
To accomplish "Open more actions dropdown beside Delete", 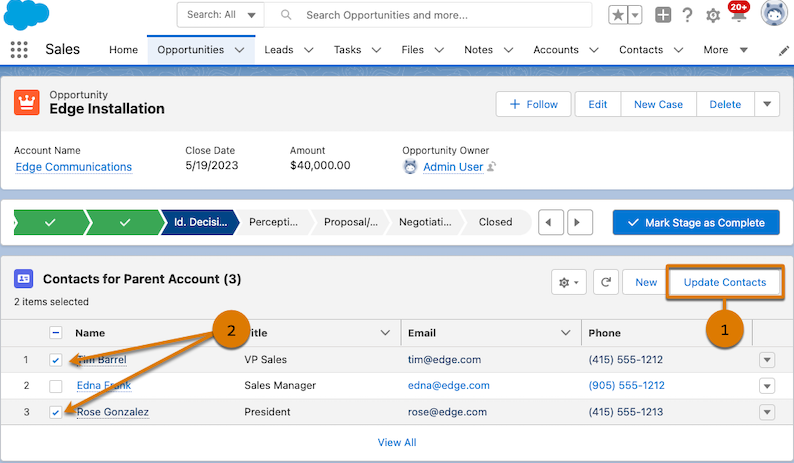I will click(767, 104).
